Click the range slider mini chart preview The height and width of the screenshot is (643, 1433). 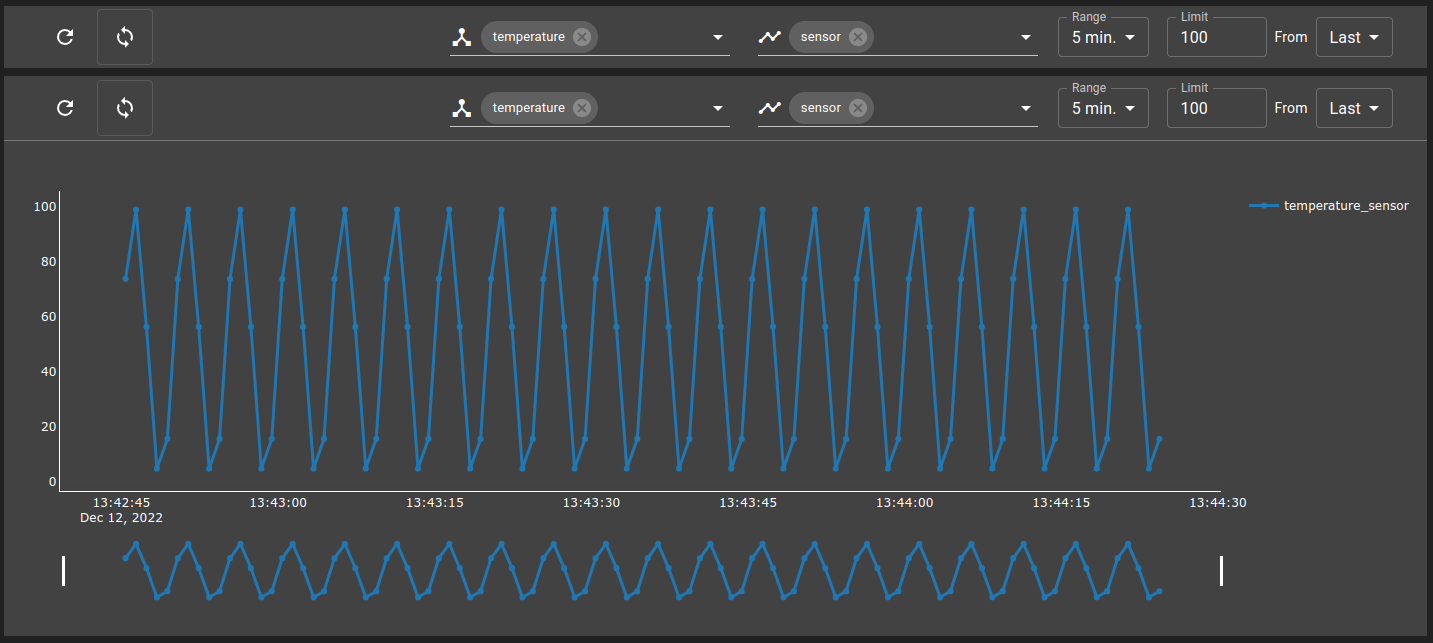(642, 571)
